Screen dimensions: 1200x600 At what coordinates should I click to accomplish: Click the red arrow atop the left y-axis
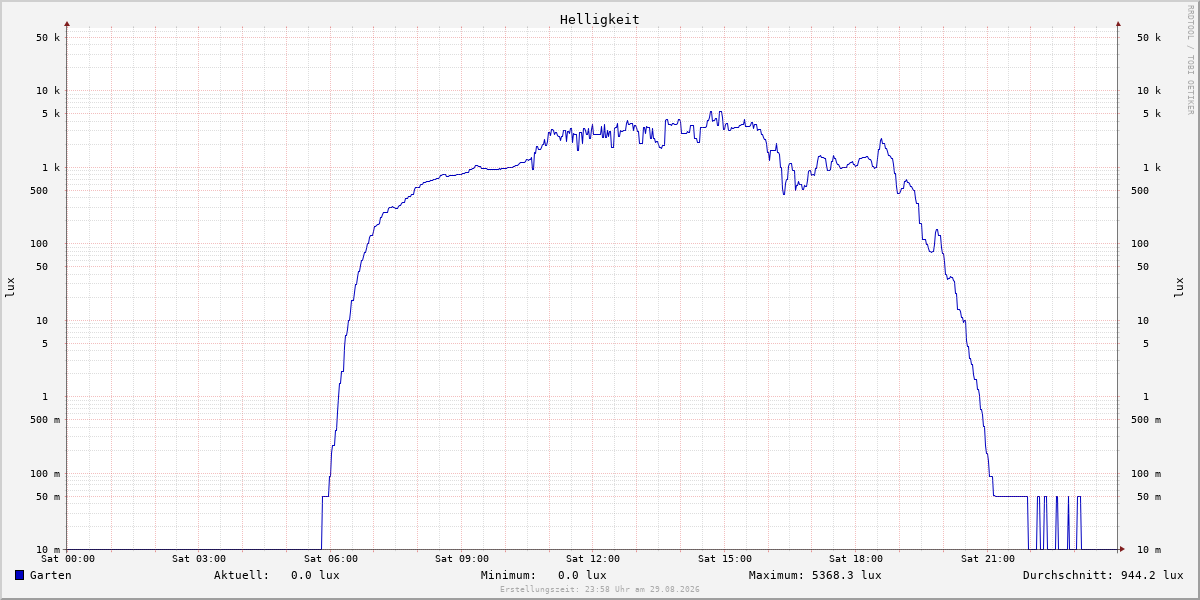67,23
